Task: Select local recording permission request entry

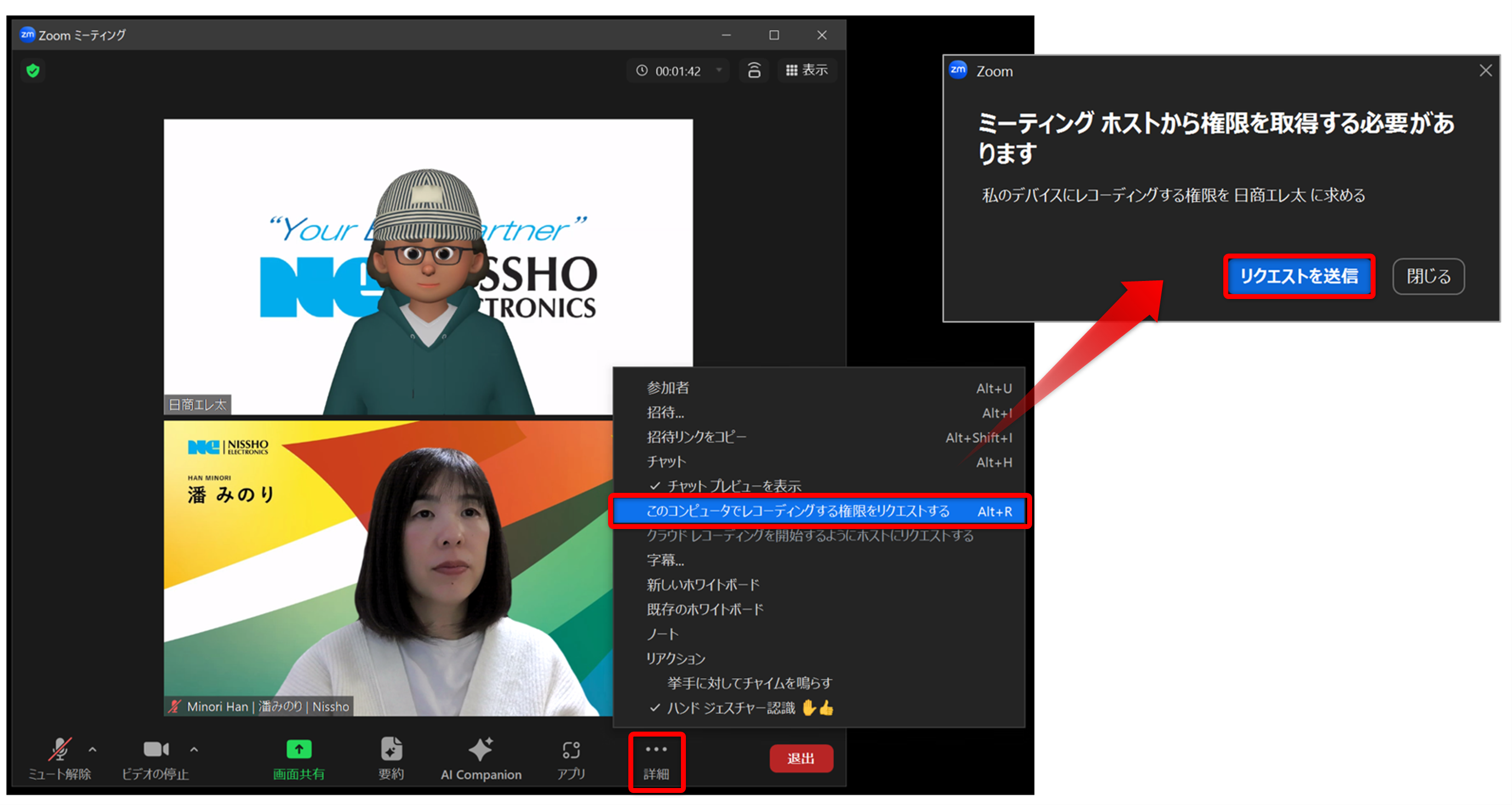Action: (819, 511)
